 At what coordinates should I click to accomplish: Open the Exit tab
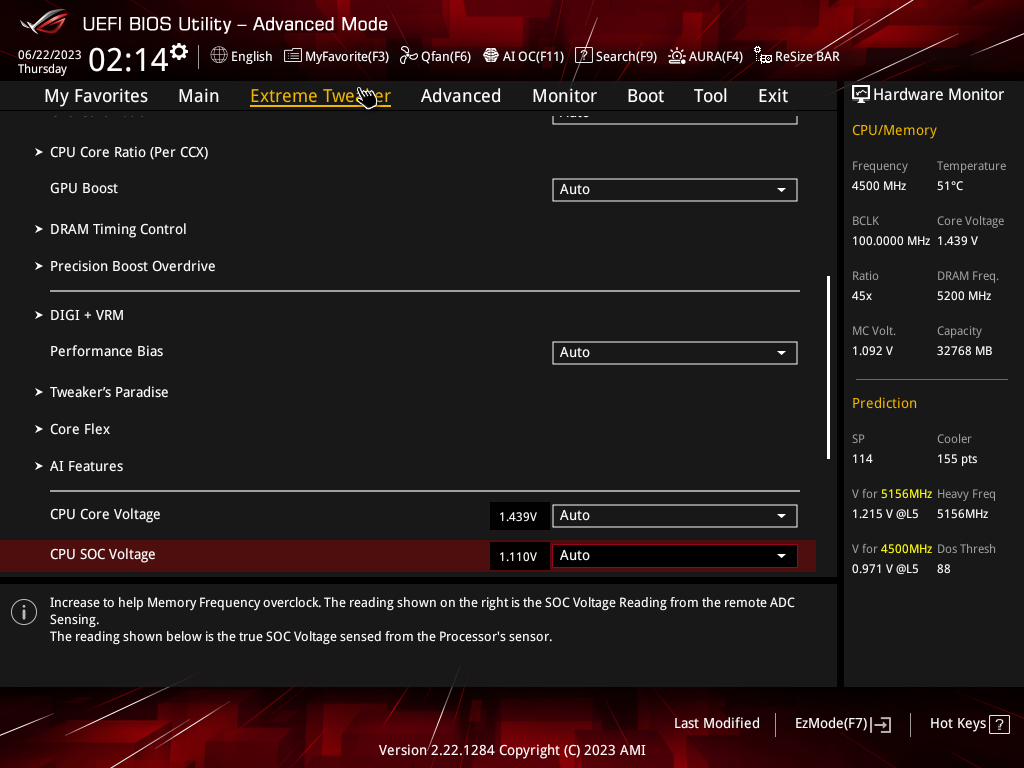[773, 96]
